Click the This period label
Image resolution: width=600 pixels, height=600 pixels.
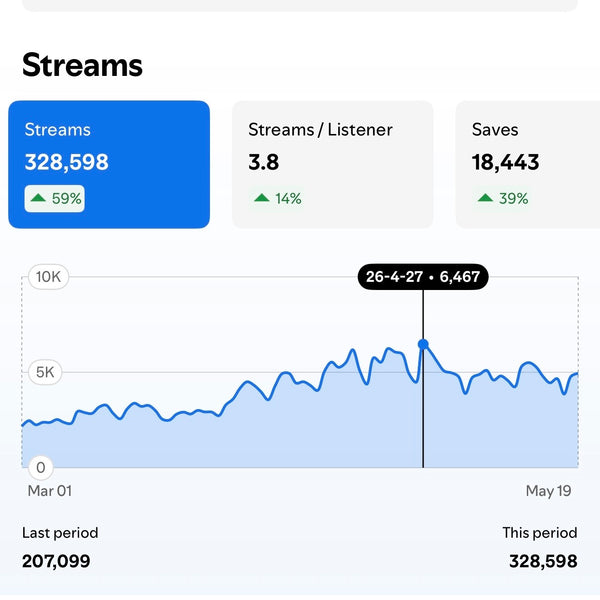[x=540, y=533]
